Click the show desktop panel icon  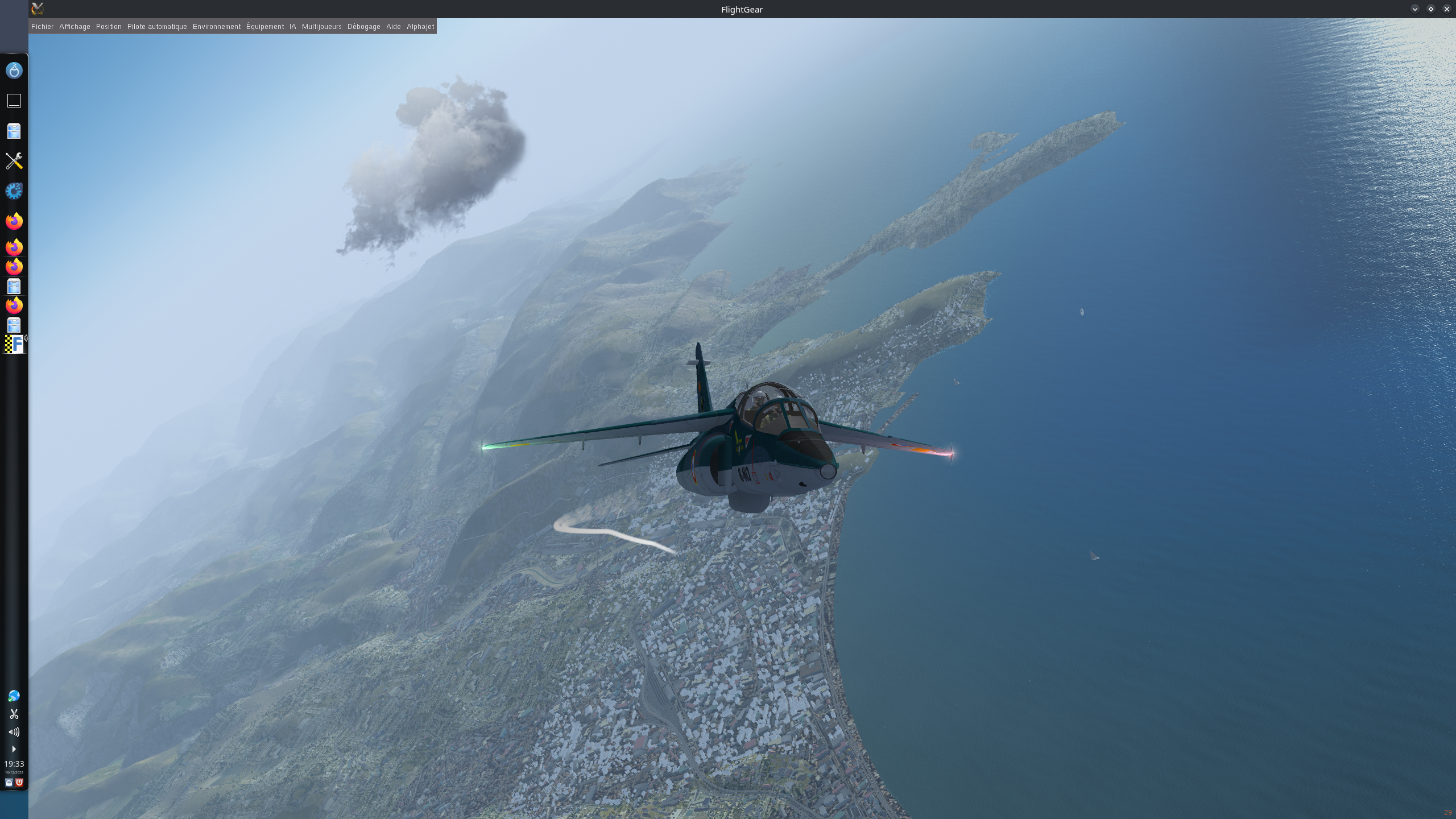pyautogui.click(x=14, y=101)
